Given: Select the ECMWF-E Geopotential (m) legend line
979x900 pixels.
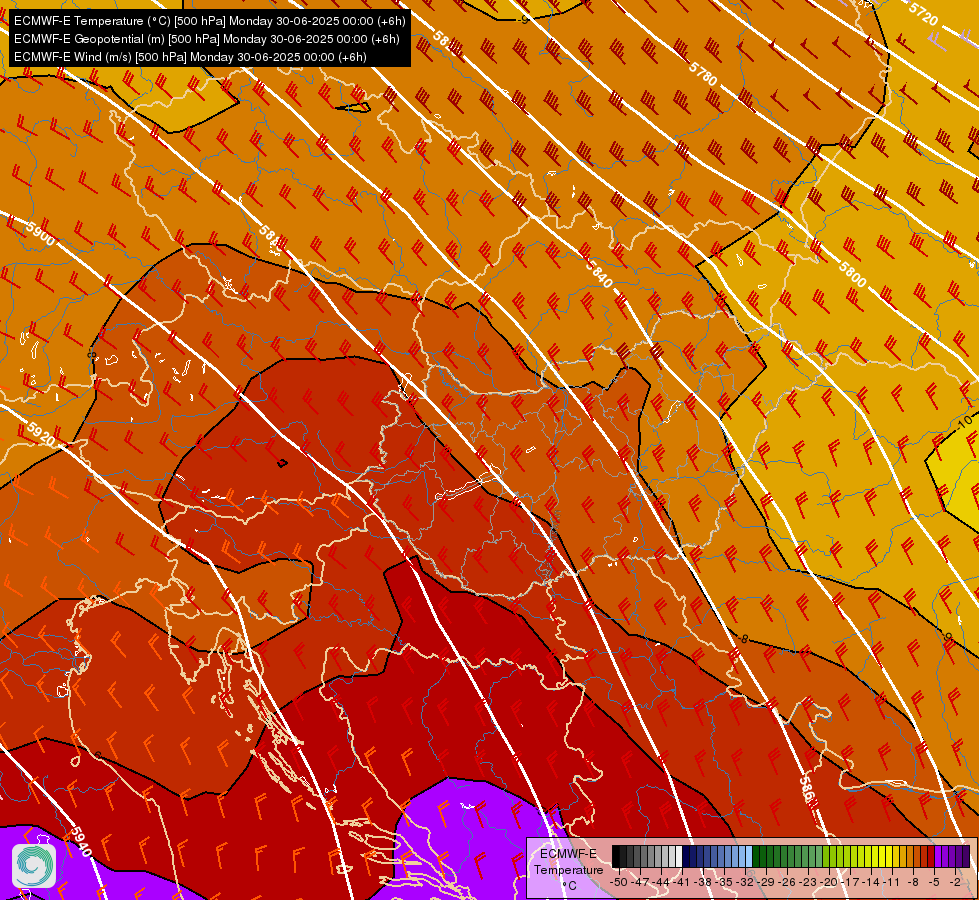Looking at the screenshot, I should (207, 39).
